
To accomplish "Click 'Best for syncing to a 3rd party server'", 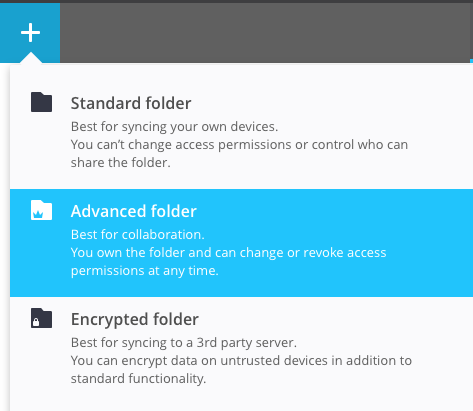I will pyautogui.click(x=184, y=343).
